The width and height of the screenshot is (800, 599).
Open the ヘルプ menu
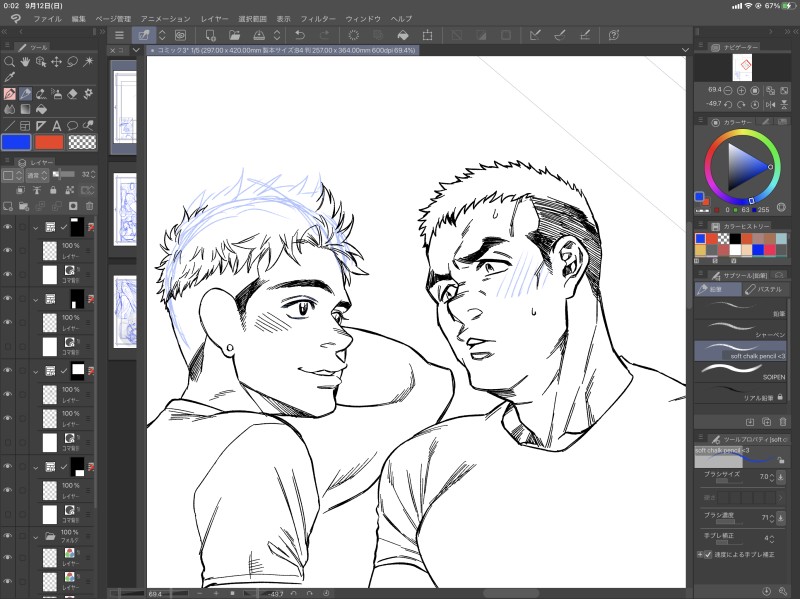click(x=401, y=19)
